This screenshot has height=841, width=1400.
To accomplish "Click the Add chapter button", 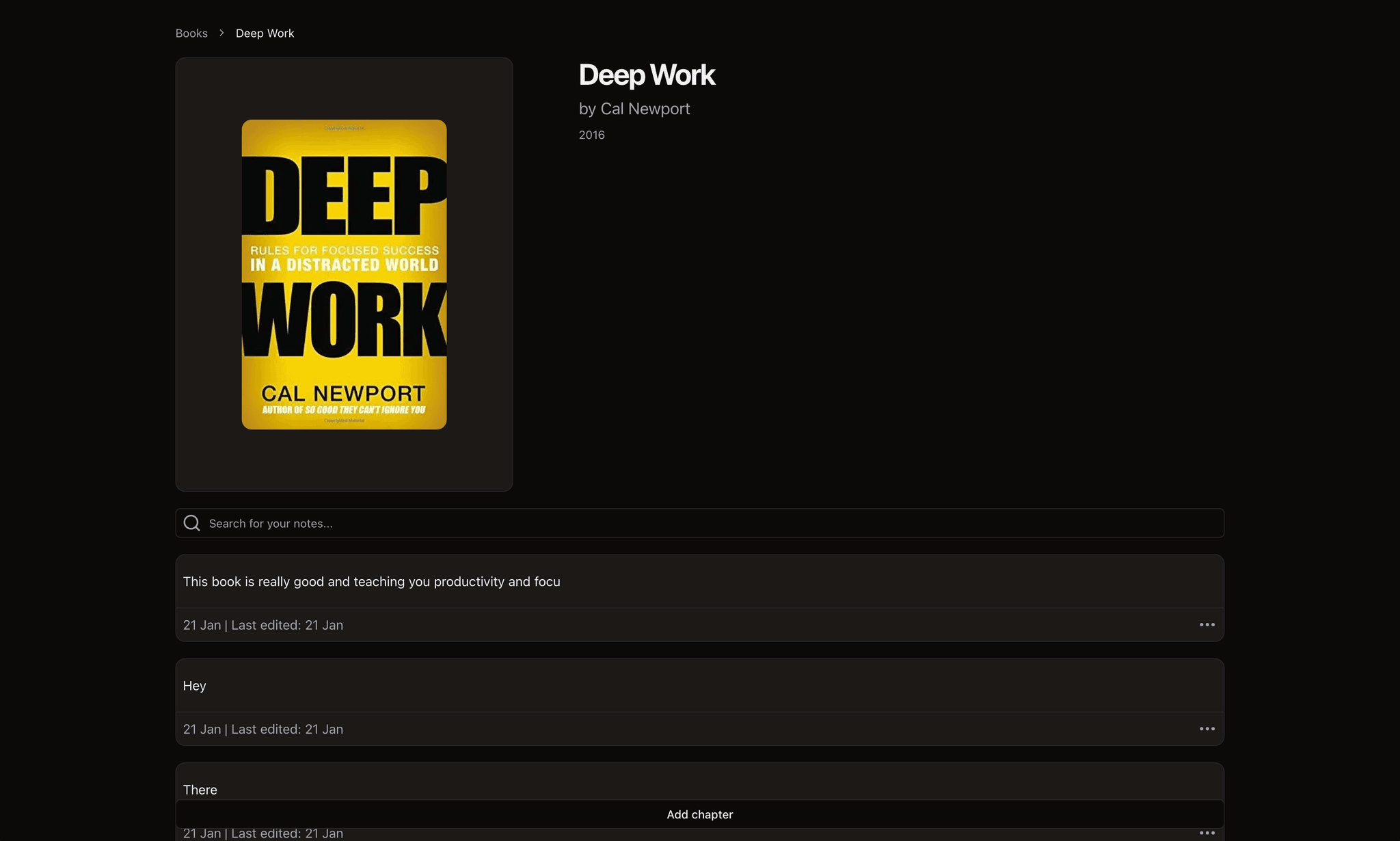I will pos(699,814).
